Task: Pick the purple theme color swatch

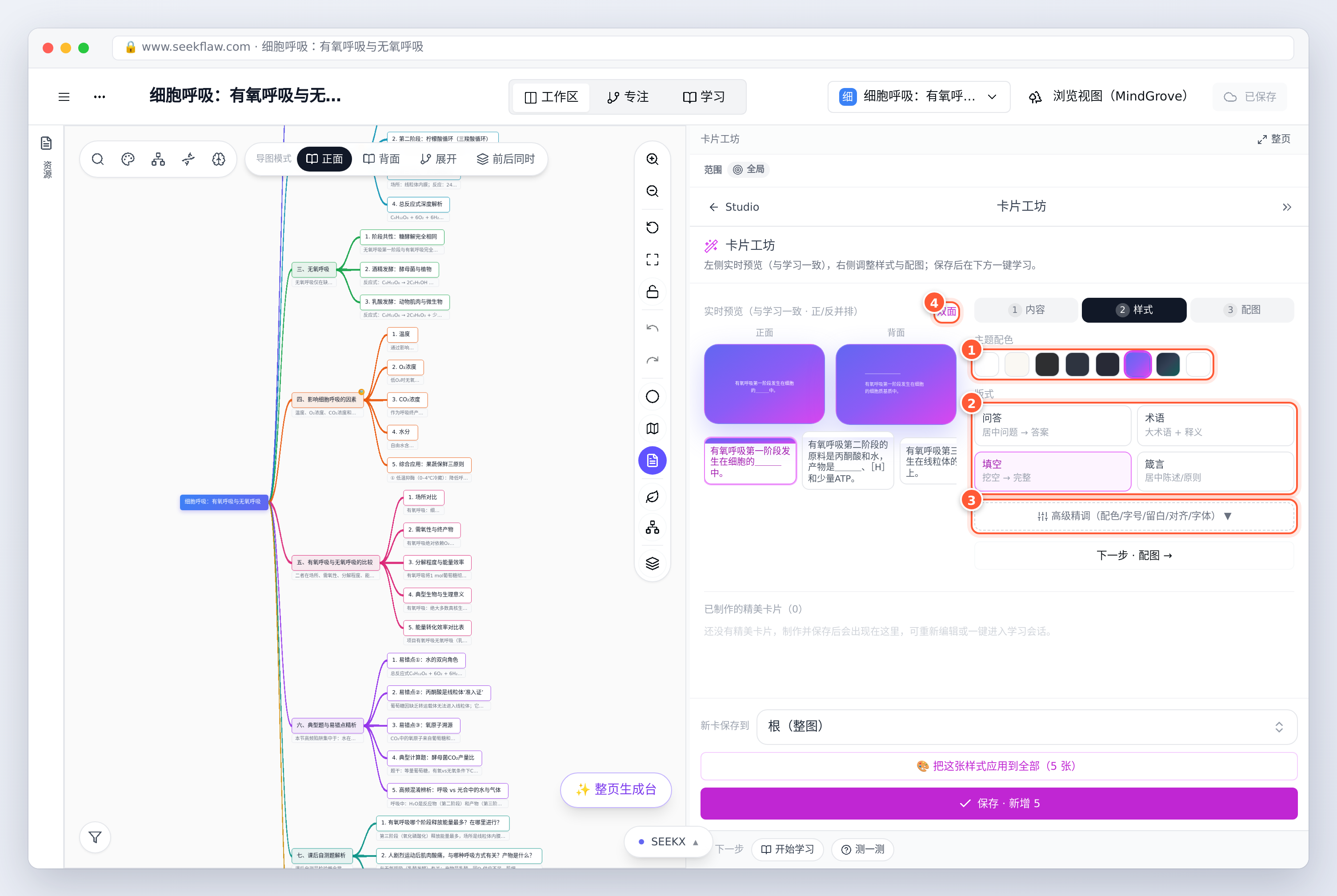Action: coord(1137,364)
